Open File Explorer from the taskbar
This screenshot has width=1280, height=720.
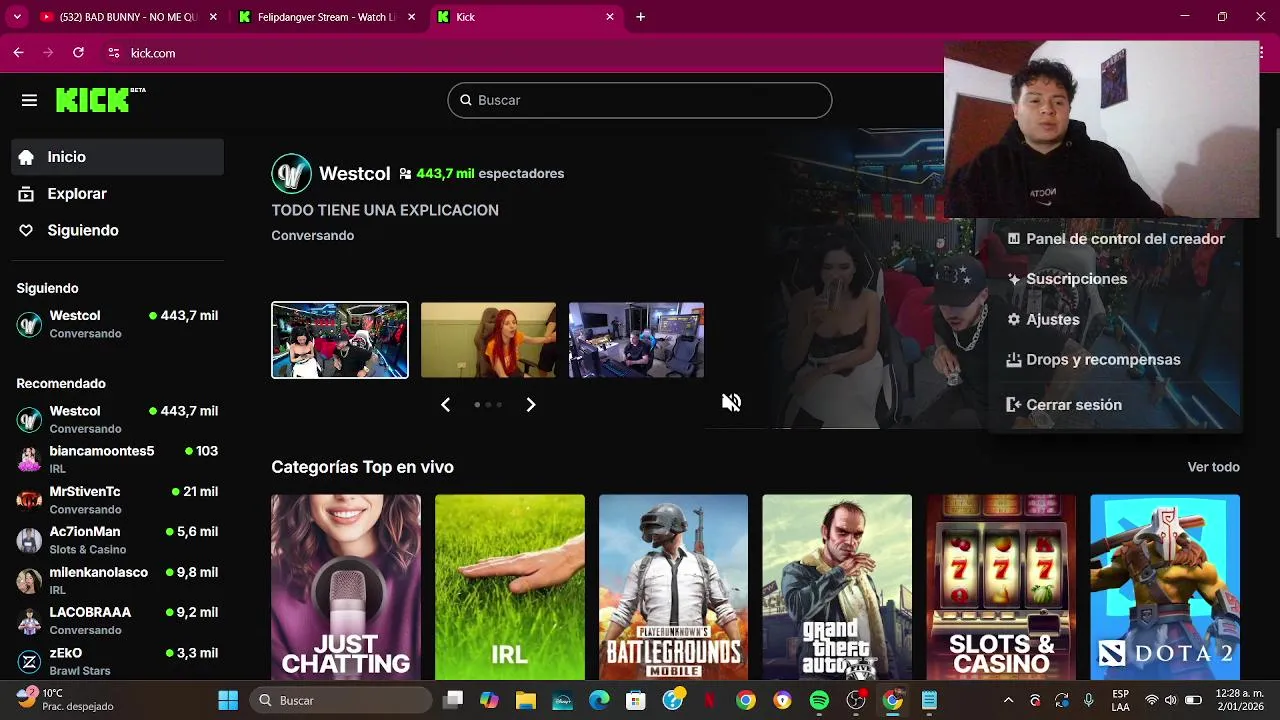[526, 700]
